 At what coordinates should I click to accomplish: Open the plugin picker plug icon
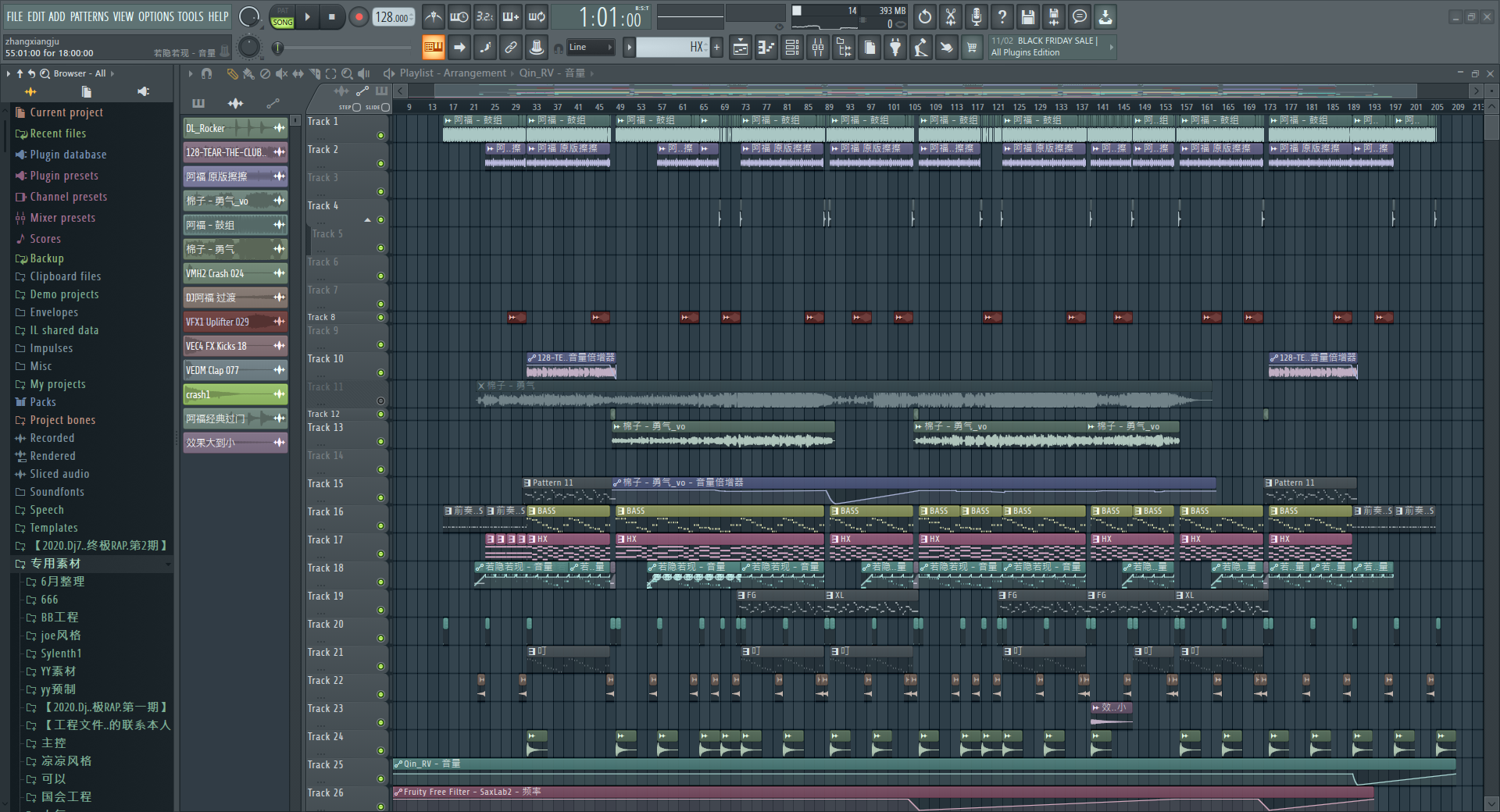(x=895, y=48)
